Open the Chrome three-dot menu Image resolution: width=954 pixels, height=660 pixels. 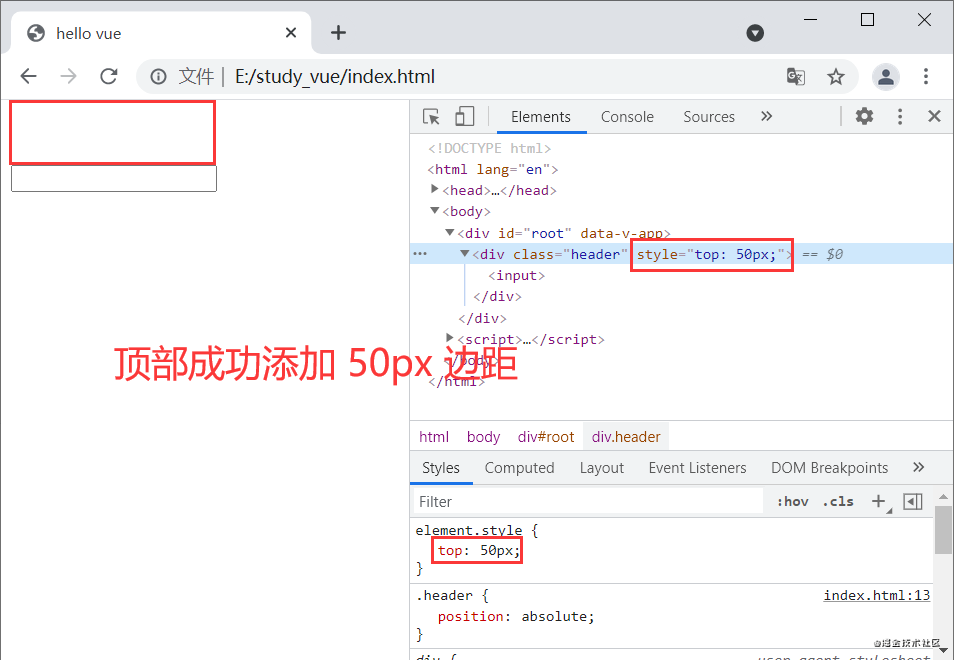[925, 77]
